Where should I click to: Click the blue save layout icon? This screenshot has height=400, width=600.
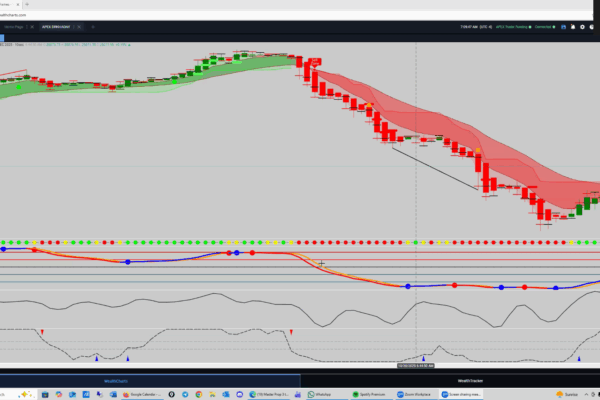point(563,28)
